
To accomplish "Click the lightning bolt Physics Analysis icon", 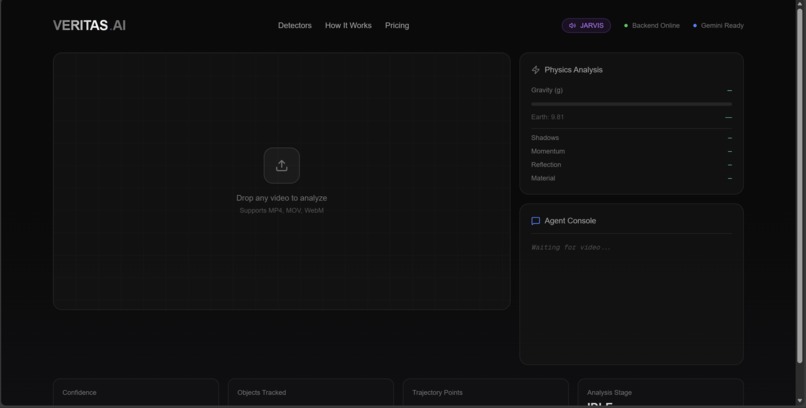I will click(x=536, y=70).
